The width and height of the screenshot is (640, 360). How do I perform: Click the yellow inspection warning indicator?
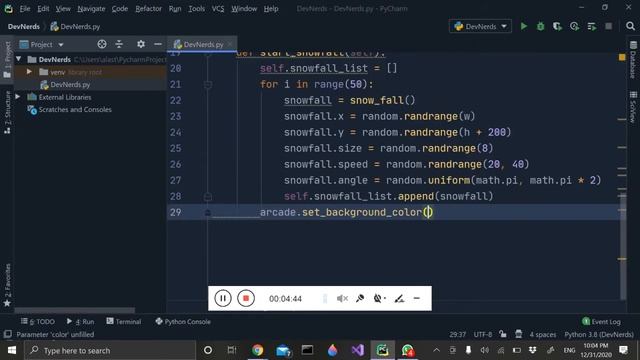click(622, 58)
